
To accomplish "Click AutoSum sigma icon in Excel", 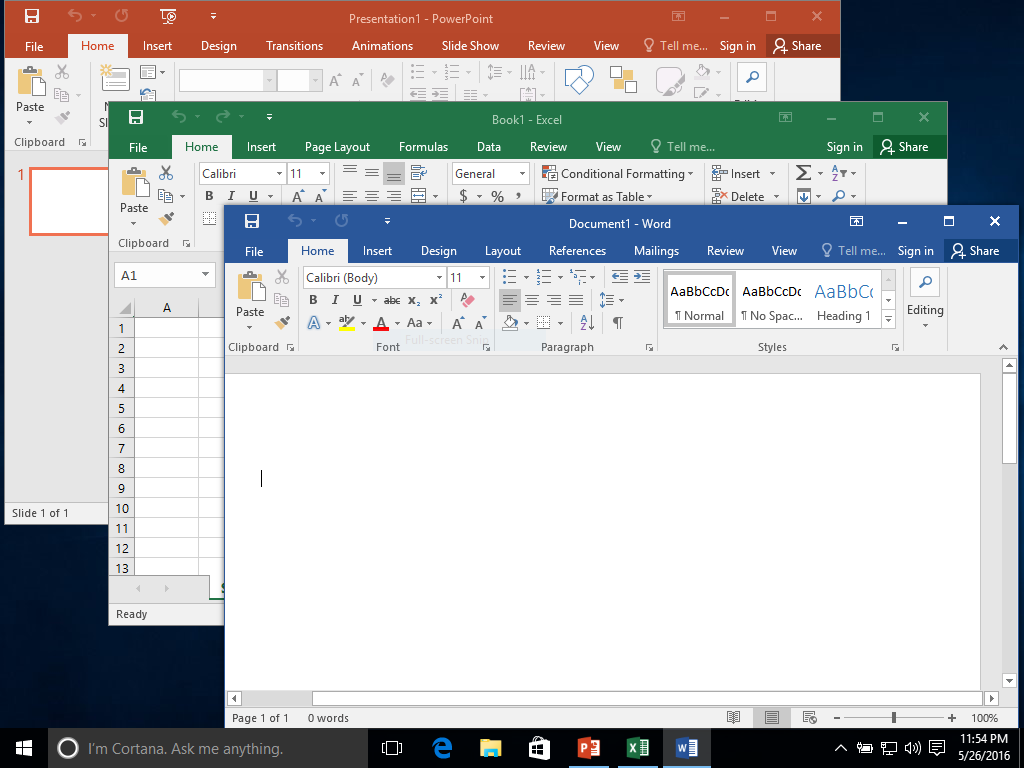I will tap(803, 173).
